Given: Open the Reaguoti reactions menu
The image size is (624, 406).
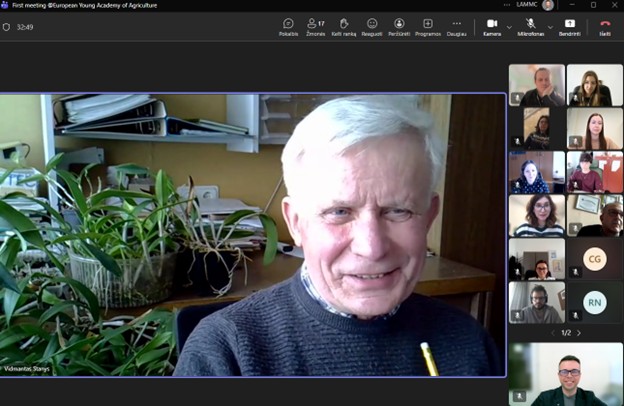Looking at the screenshot, I should (x=372, y=26).
